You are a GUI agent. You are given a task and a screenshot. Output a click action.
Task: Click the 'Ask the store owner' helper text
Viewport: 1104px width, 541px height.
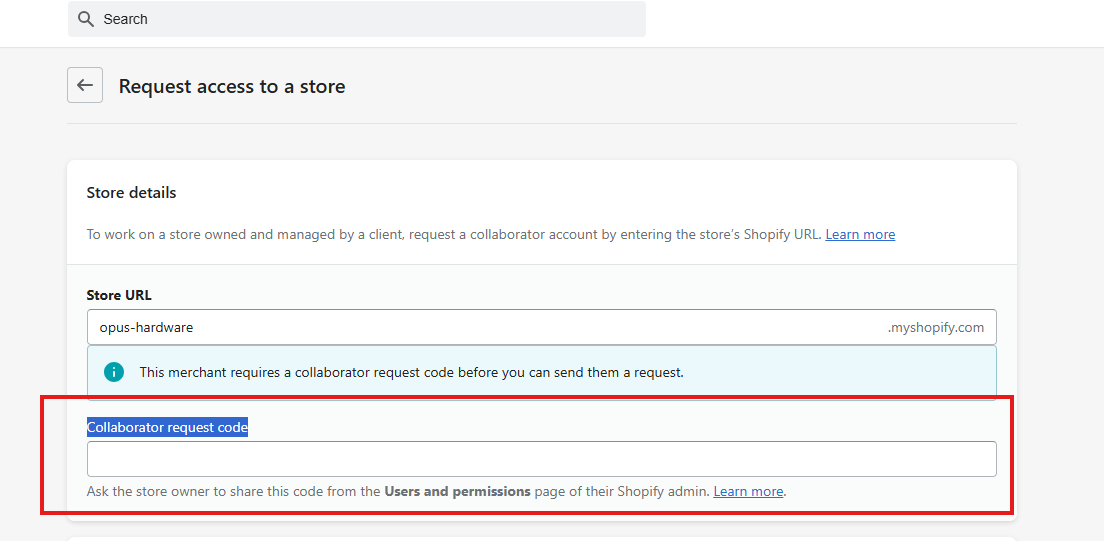[x=233, y=492]
